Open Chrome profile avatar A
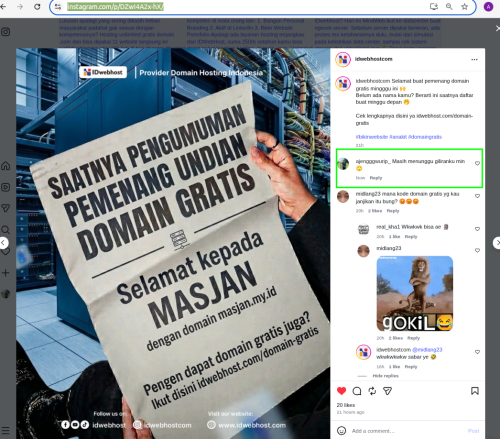500x439 pixels. (x=488, y=7)
